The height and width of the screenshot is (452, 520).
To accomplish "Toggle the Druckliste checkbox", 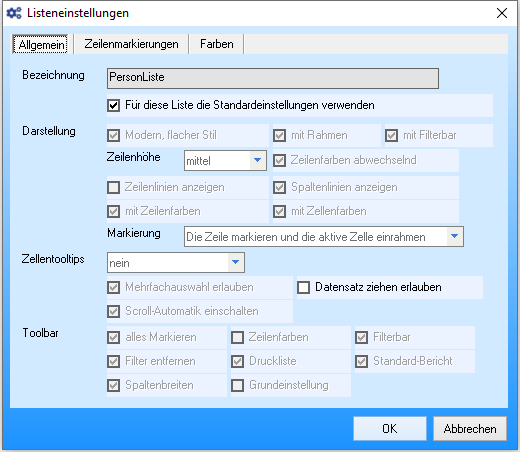I will tap(238, 361).
